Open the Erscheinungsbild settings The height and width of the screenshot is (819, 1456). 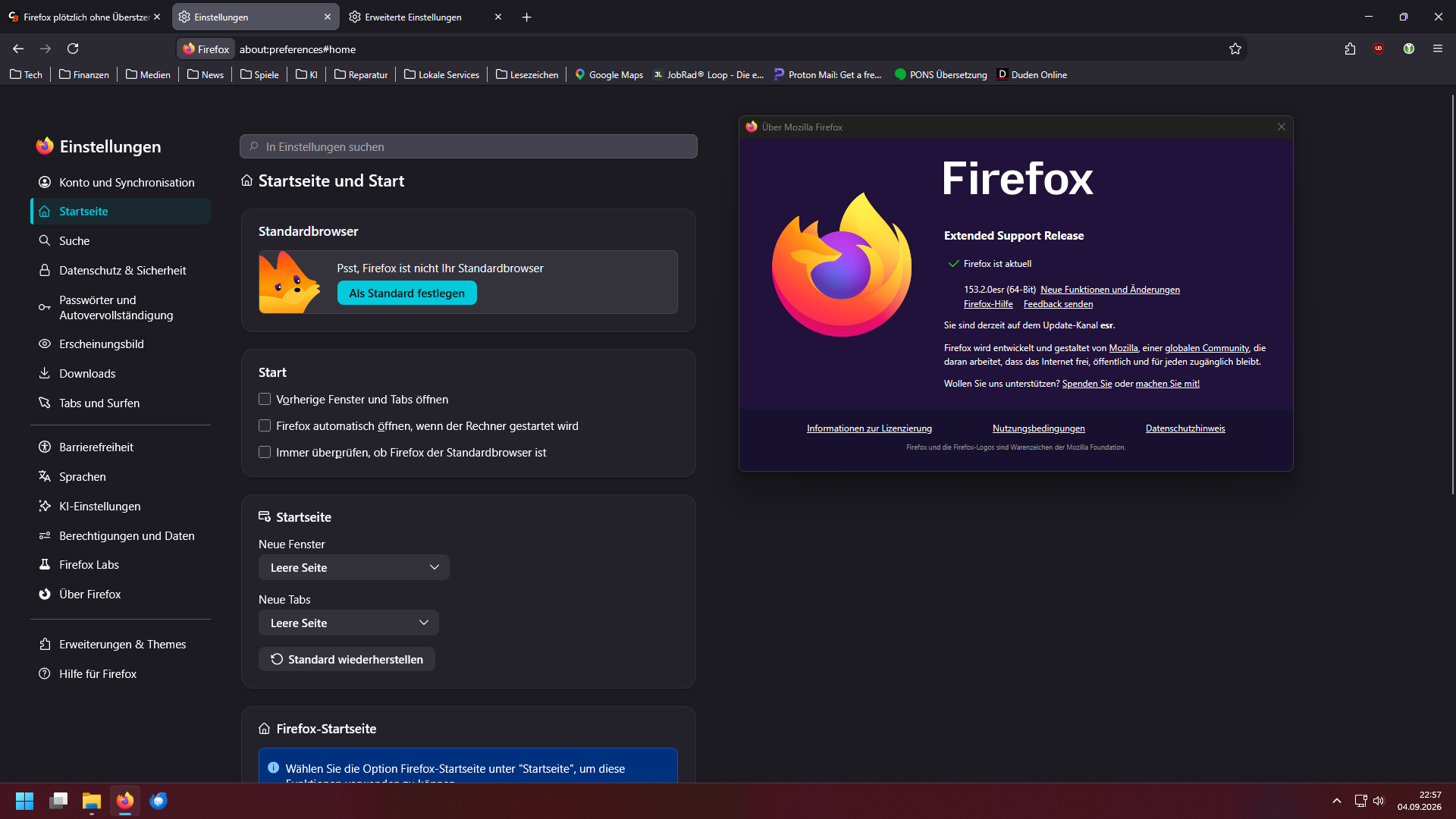121,344
